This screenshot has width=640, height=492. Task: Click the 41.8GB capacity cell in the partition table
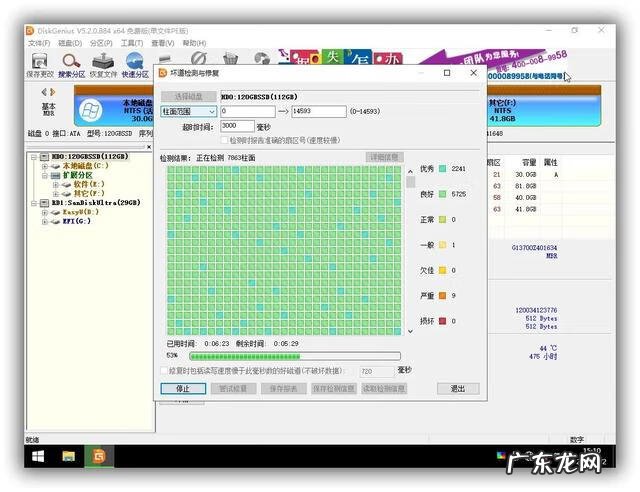[525, 209]
